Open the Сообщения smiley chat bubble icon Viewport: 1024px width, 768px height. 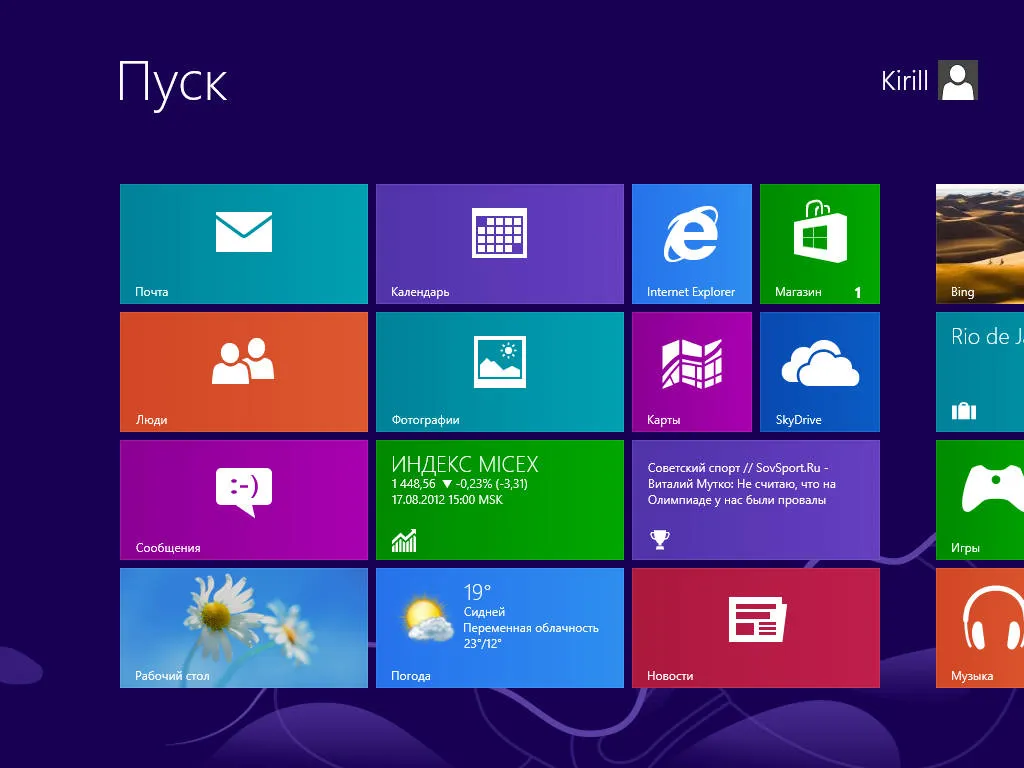[244, 492]
